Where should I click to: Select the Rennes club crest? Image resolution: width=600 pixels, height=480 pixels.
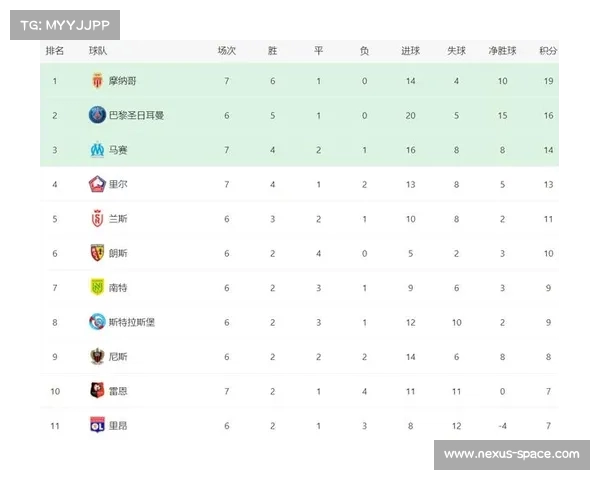pos(97,390)
